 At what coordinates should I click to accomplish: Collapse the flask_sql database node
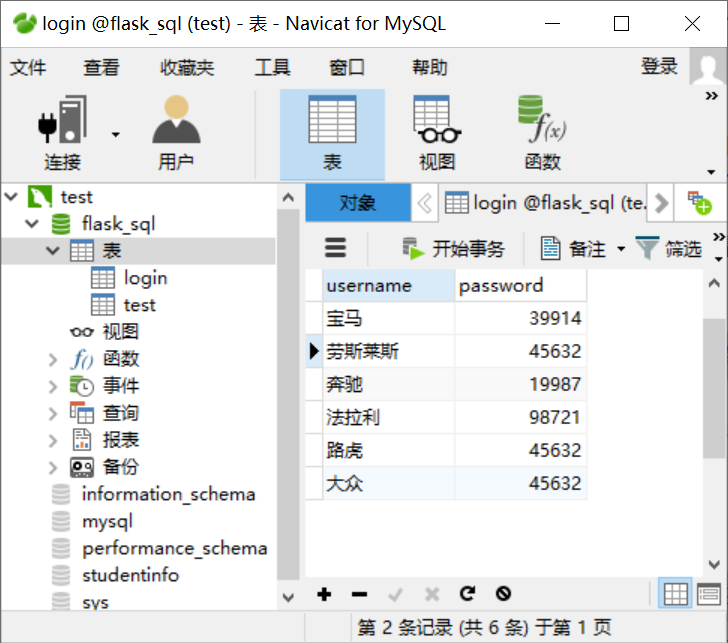click(32, 224)
